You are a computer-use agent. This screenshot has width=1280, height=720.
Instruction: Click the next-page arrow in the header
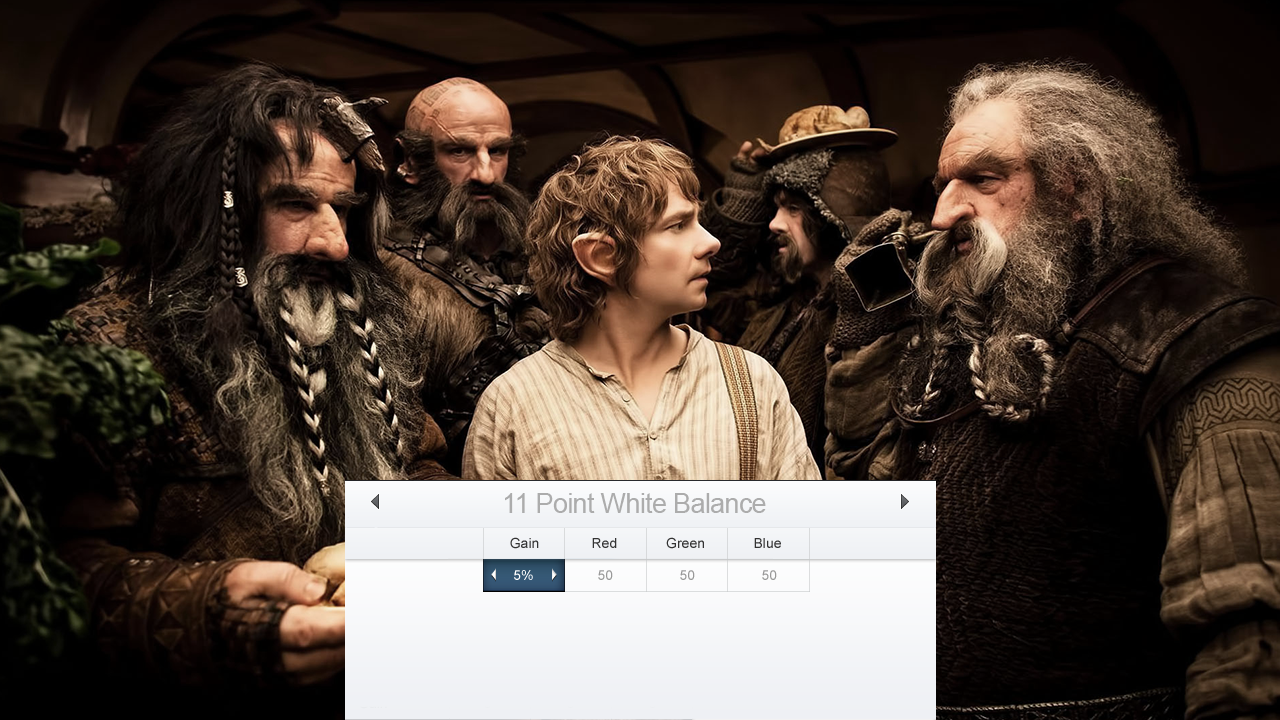tap(904, 502)
